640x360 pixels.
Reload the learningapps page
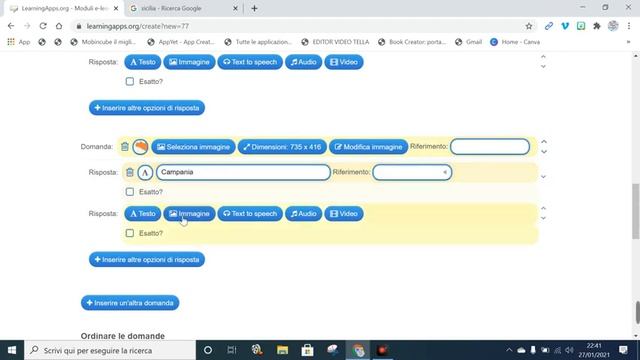(43, 26)
